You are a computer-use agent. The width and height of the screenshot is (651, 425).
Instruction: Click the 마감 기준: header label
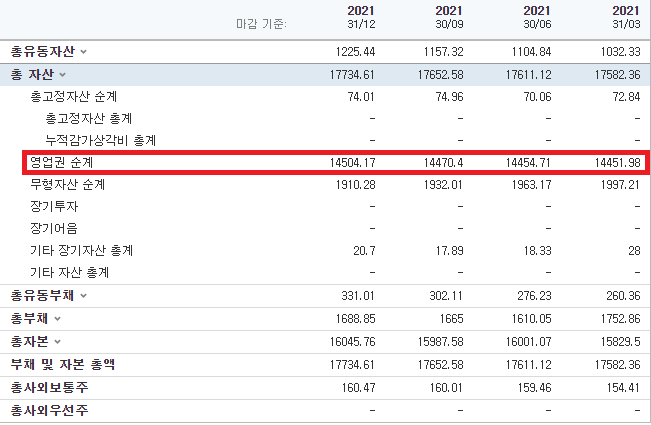tap(262, 24)
